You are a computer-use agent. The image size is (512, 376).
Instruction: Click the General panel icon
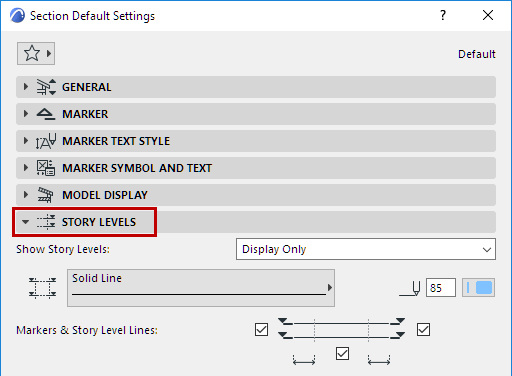46,87
